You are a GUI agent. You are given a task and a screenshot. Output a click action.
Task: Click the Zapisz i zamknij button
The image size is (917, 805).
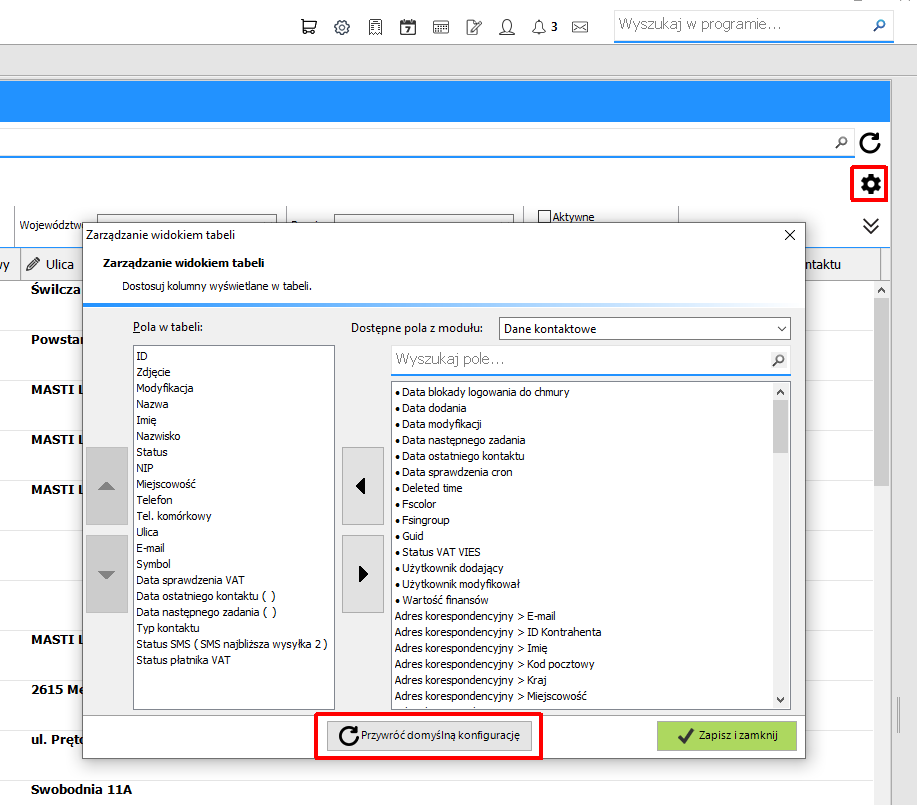(x=725, y=736)
